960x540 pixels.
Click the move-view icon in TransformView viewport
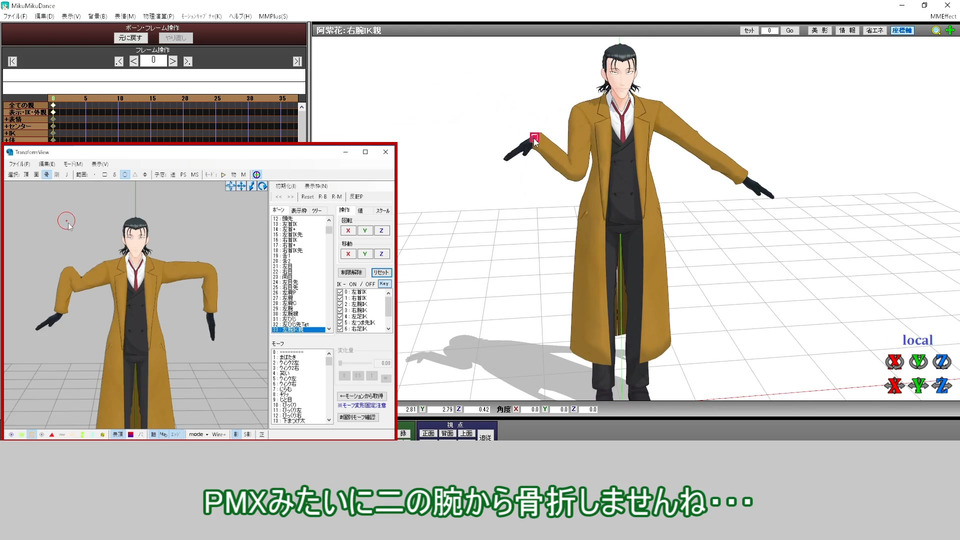pyautogui.click(x=231, y=186)
